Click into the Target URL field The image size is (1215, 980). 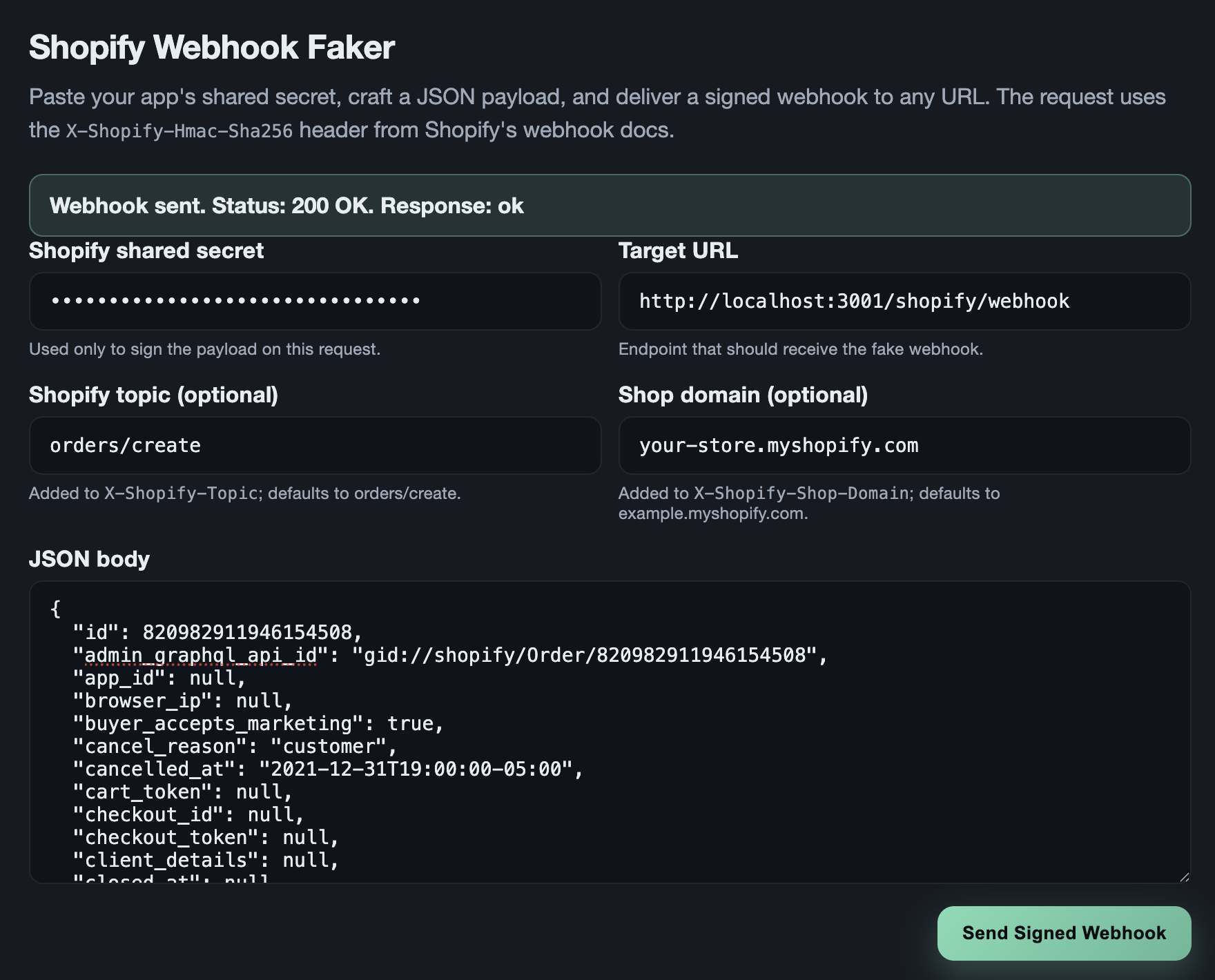click(904, 301)
